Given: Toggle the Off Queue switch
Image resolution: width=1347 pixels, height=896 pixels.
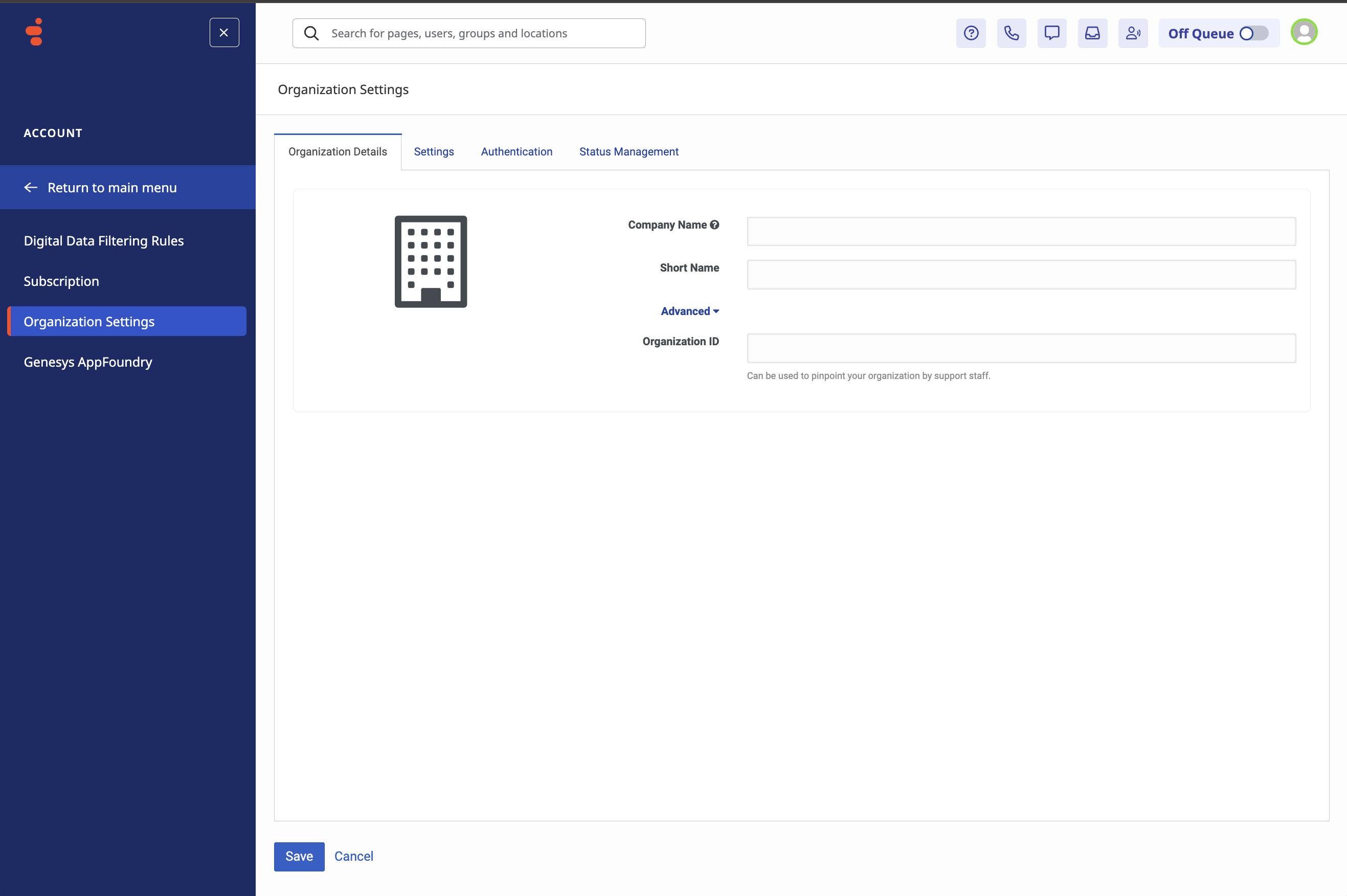Looking at the screenshot, I should coord(1253,33).
